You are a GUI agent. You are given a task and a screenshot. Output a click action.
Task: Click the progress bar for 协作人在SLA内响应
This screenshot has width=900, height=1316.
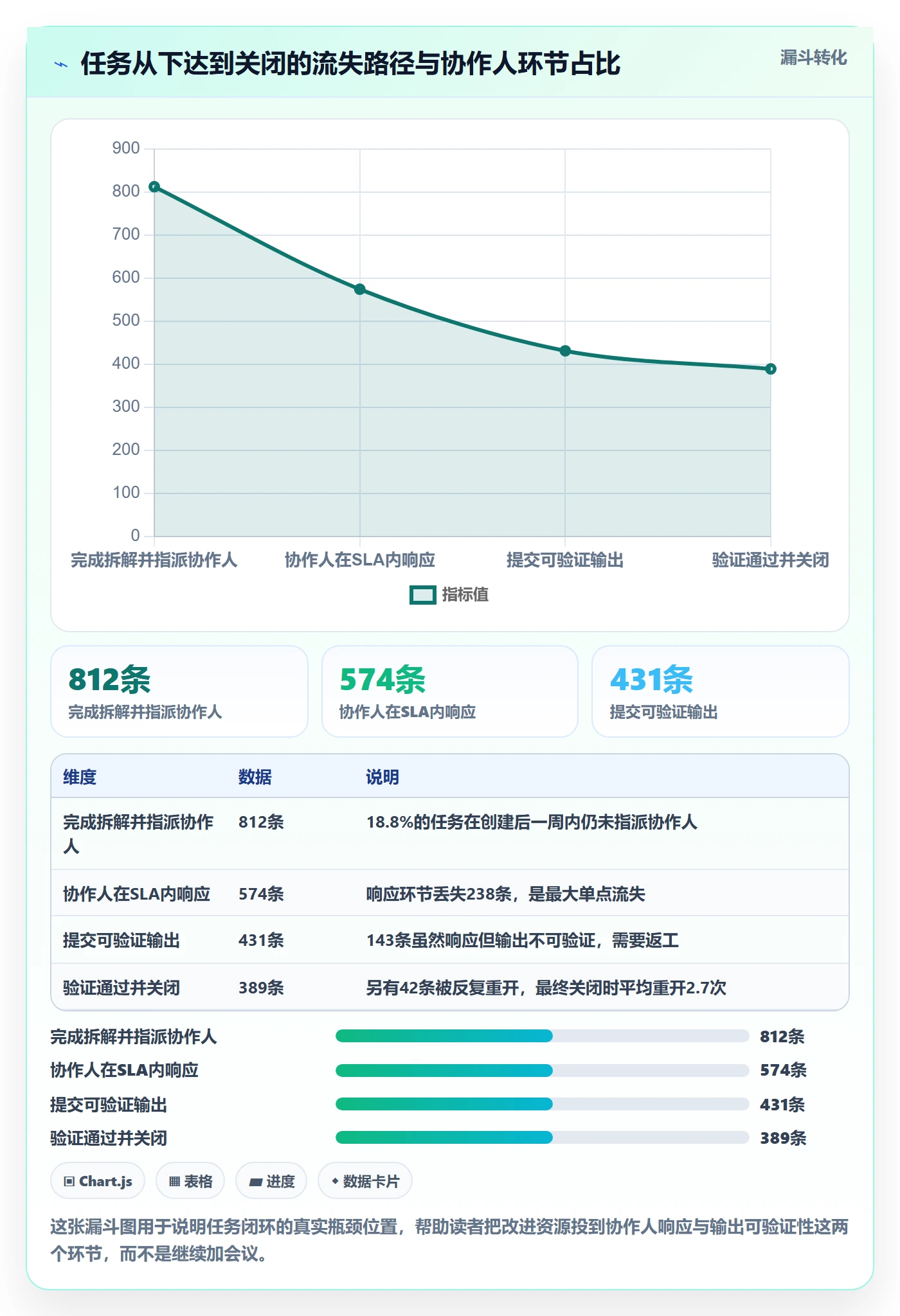coord(542,1070)
